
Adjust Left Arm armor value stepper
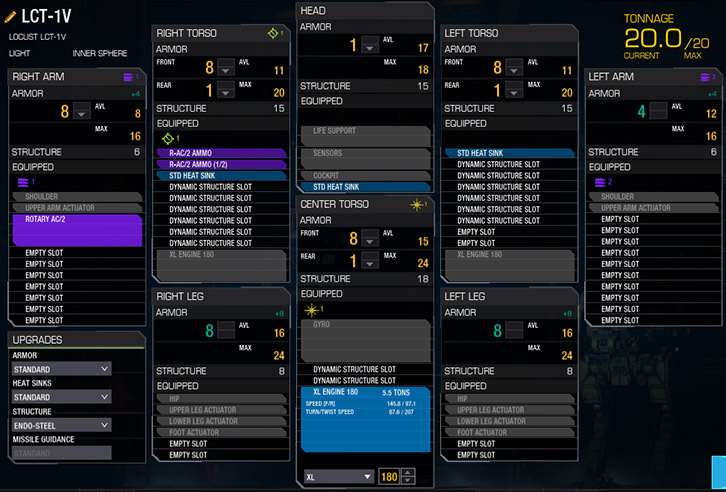pyautogui.click(x=658, y=111)
